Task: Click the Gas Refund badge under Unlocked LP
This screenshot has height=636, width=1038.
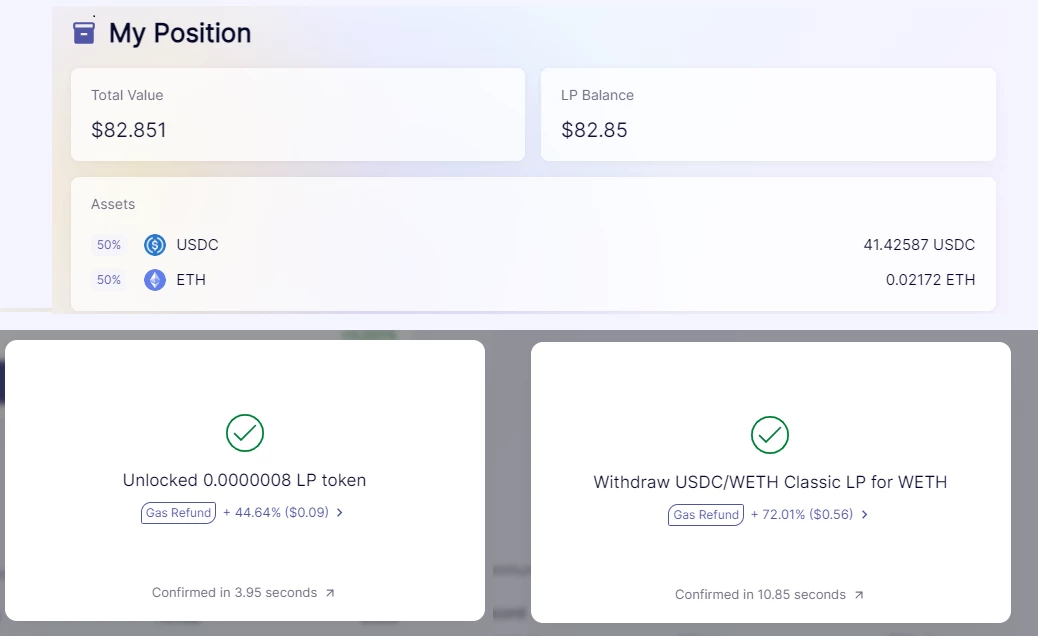Action: tap(179, 513)
